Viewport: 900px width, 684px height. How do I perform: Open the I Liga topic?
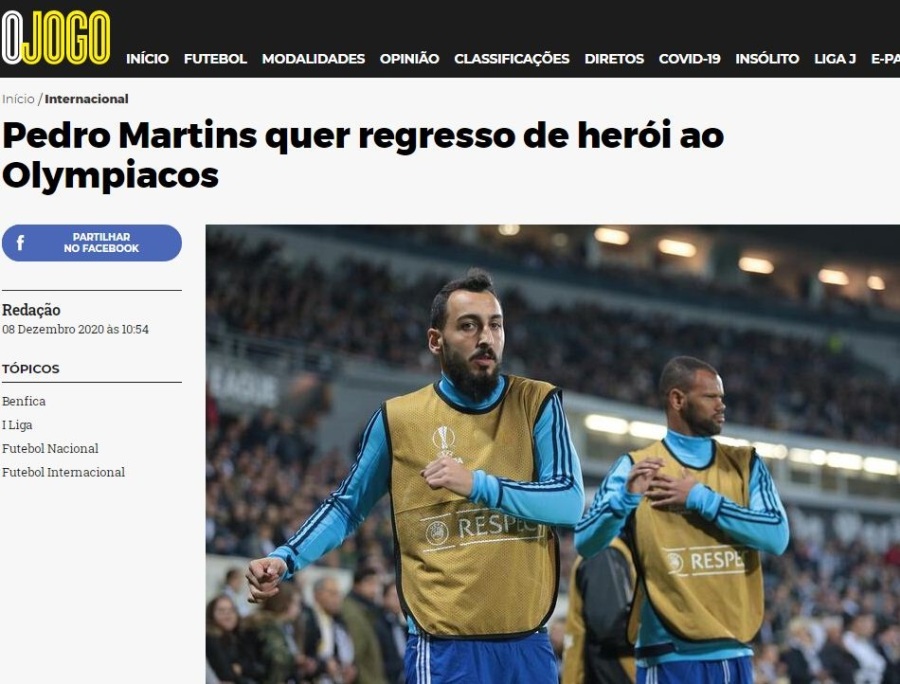point(17,425)
